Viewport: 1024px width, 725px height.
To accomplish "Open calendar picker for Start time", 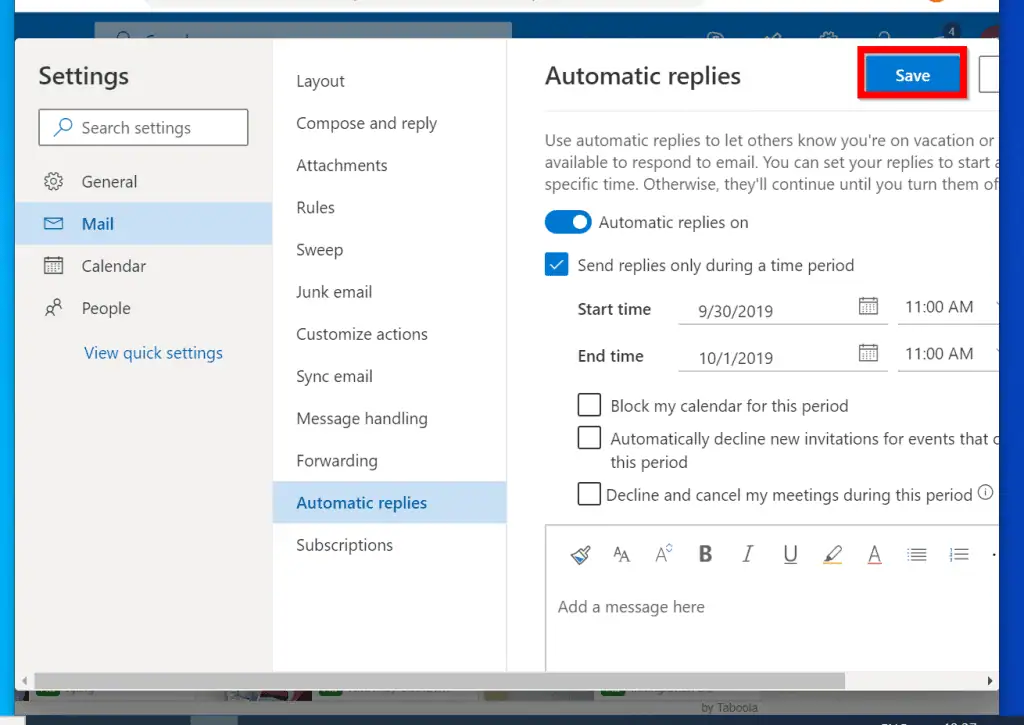I will tap(868, 307).
